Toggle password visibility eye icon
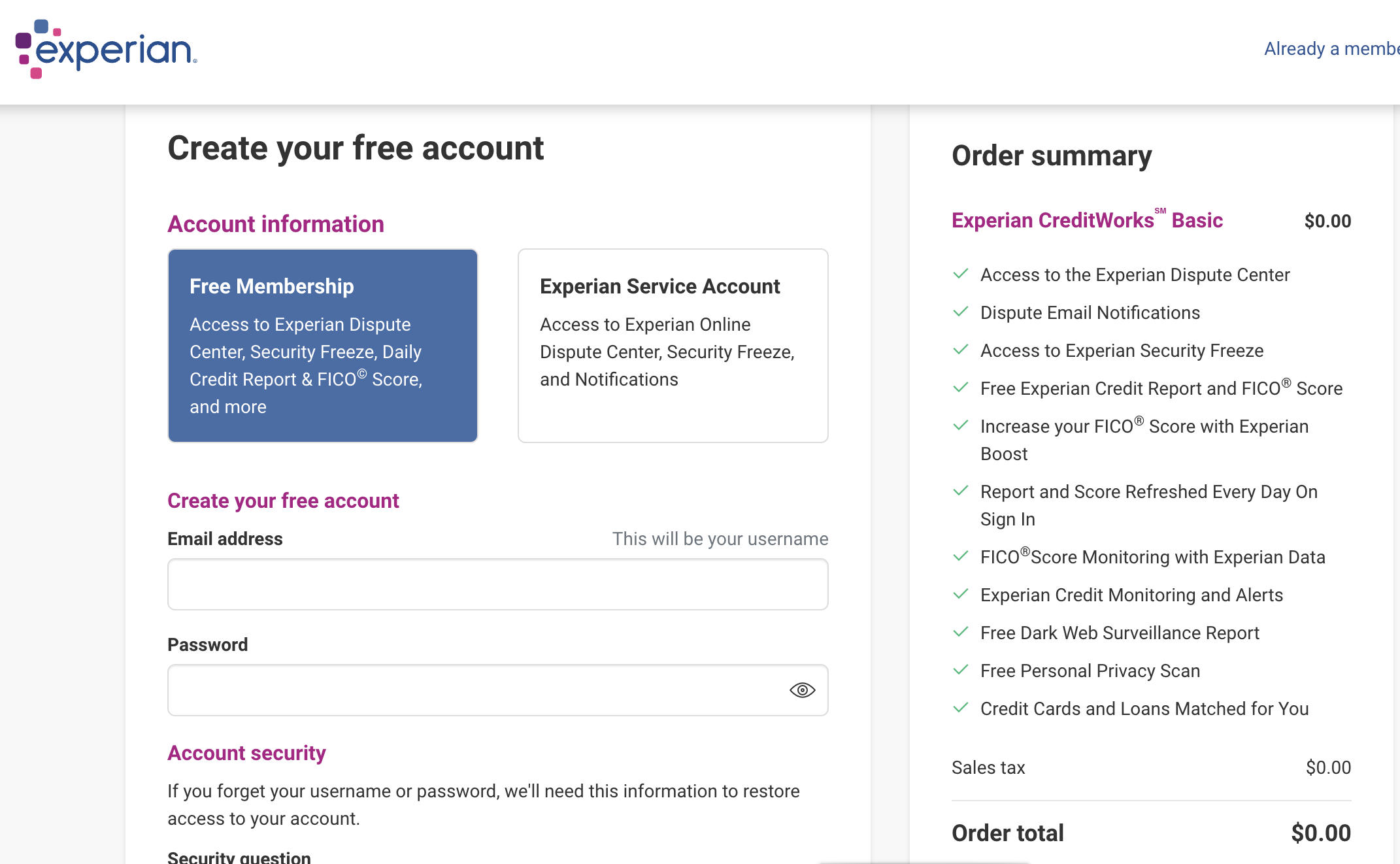Screen dimensions: 1400x864 (802, 690)
